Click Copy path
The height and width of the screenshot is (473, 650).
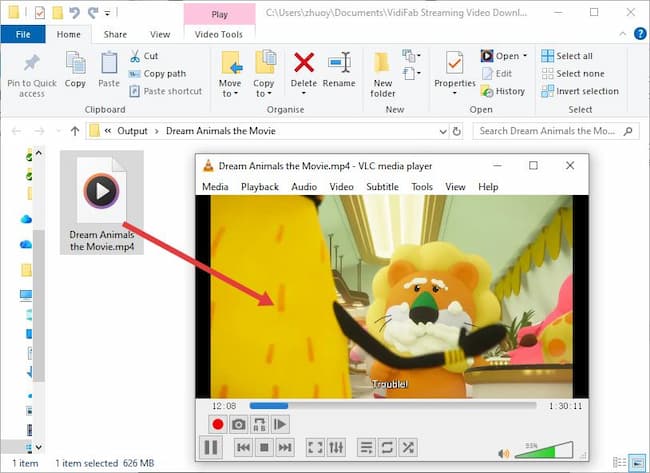157,73
